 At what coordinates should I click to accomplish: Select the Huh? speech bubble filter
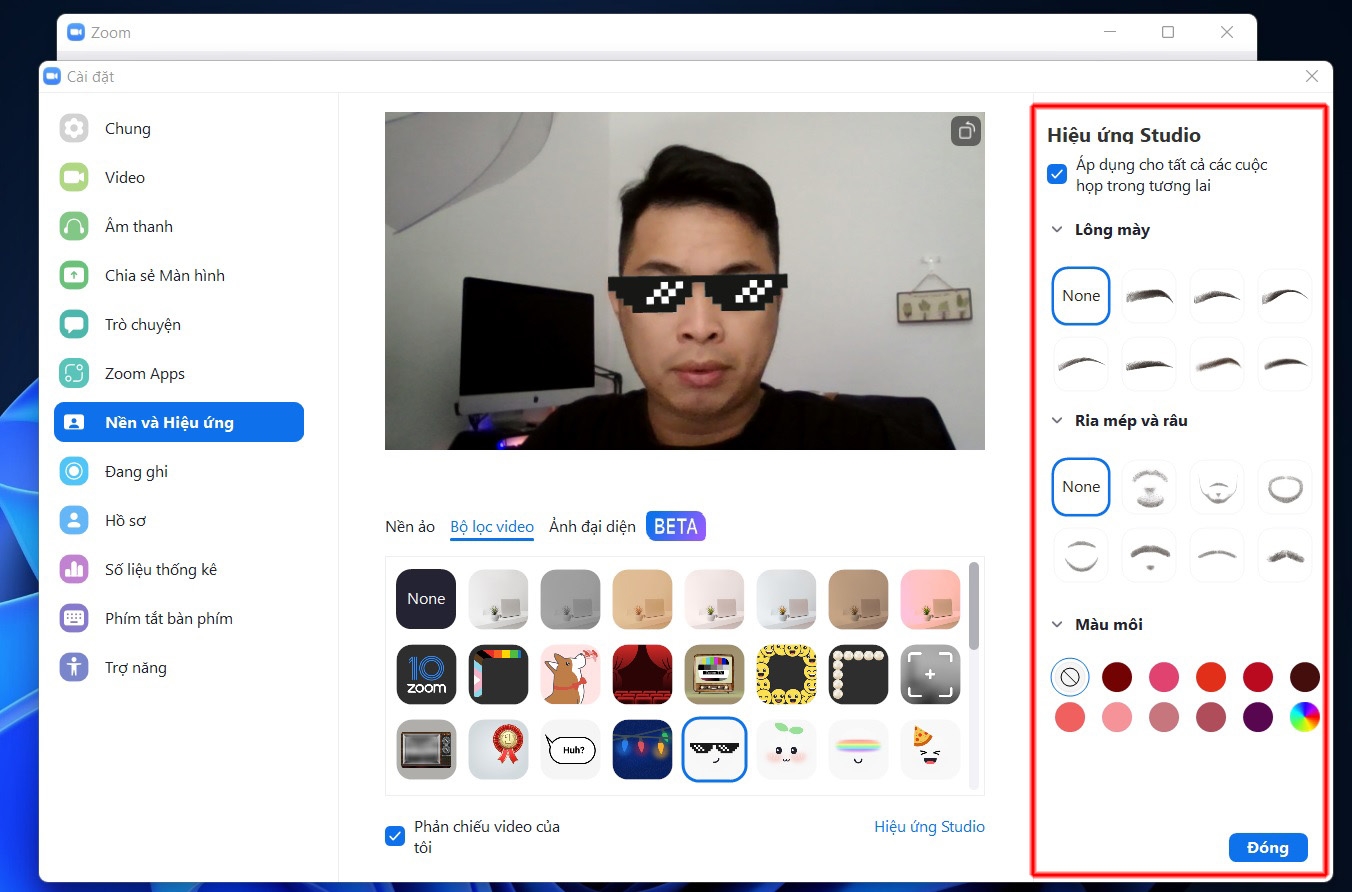(570, 748)
